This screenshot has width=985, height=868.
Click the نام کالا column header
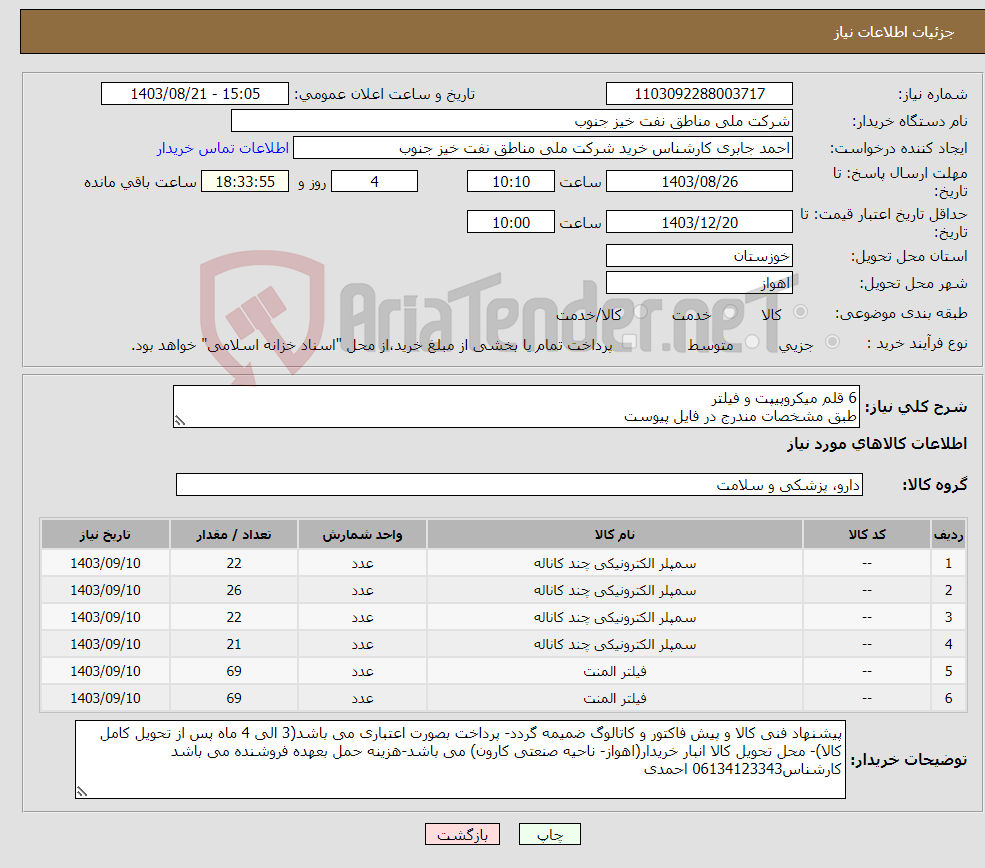[614, 534]
